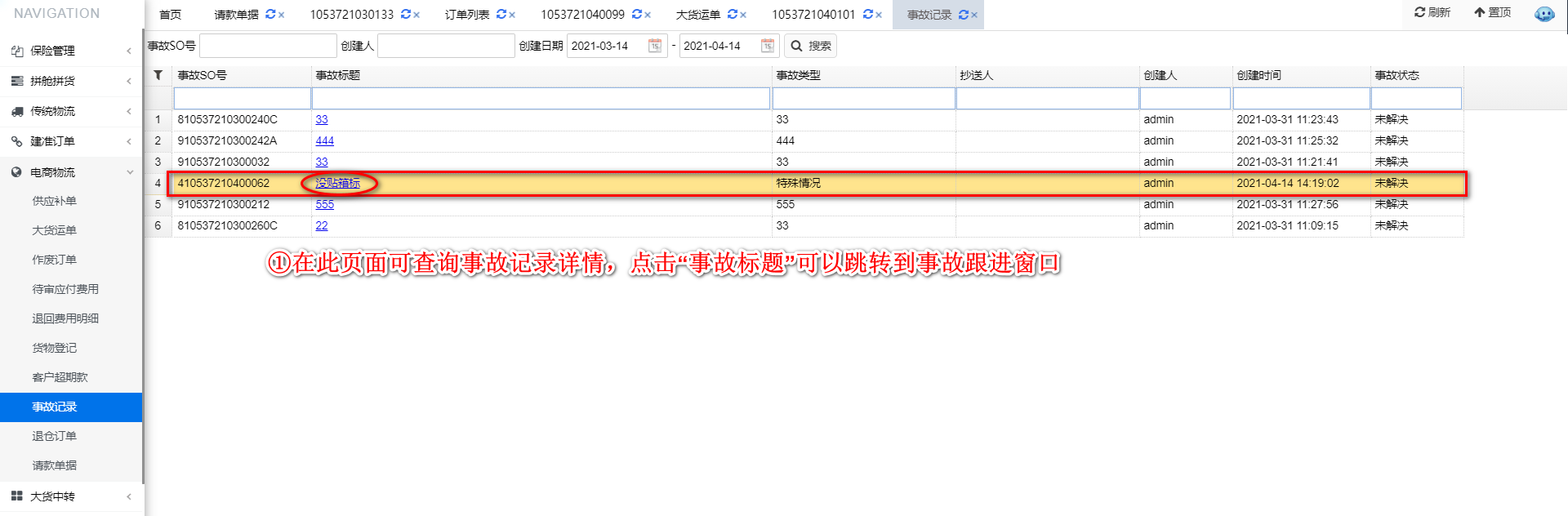Image resolution: width=1568 pixels, height=516 pixels.
Task: Click the 事故状态 column filter box
Action: coord(1416,98)
